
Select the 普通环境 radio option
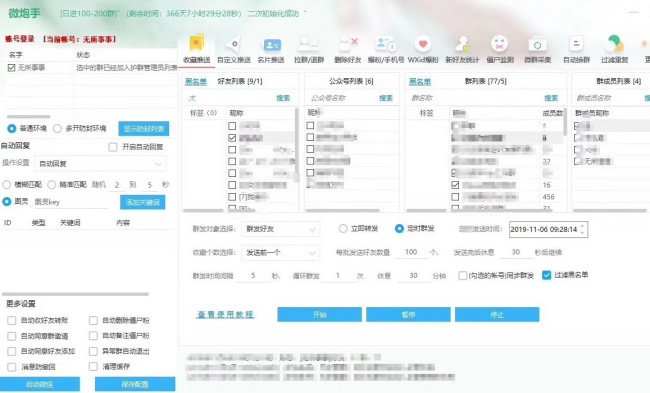[12, 129]
